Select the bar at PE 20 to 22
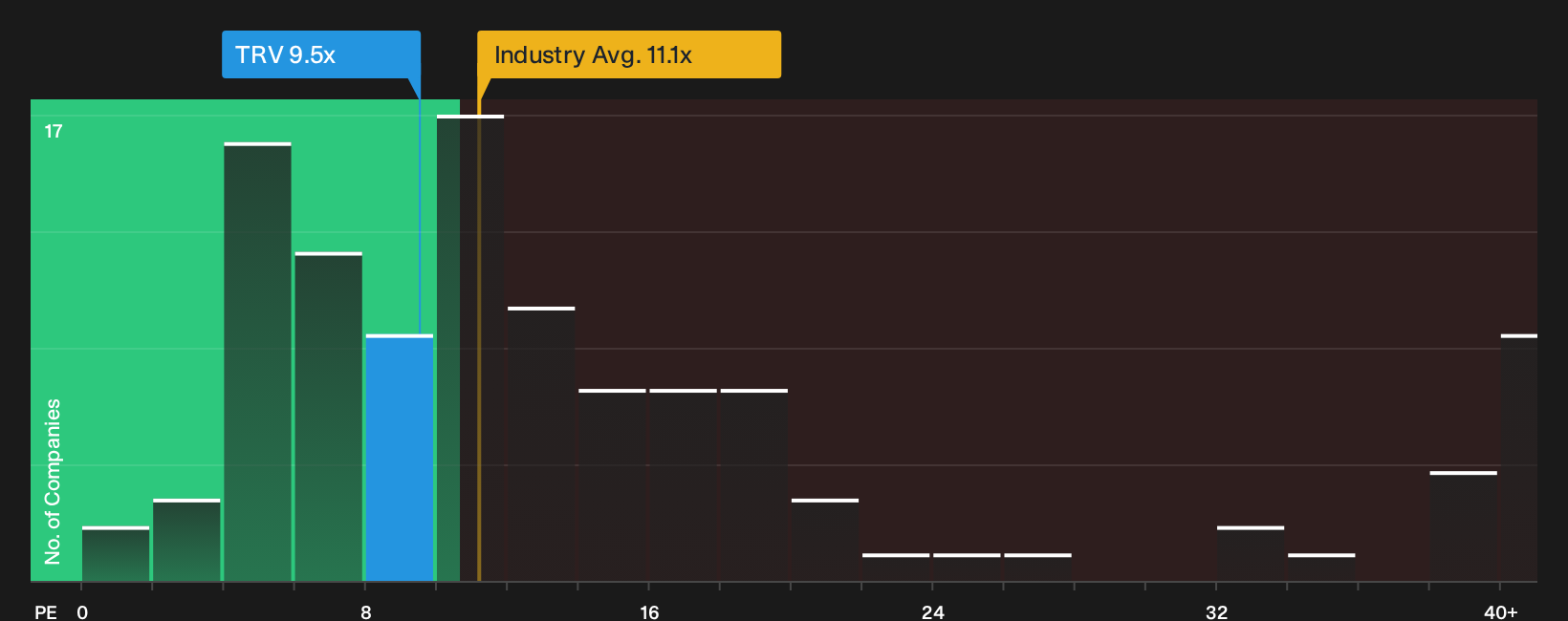This screenshot has width=1568, height=621. pos(825,540)
